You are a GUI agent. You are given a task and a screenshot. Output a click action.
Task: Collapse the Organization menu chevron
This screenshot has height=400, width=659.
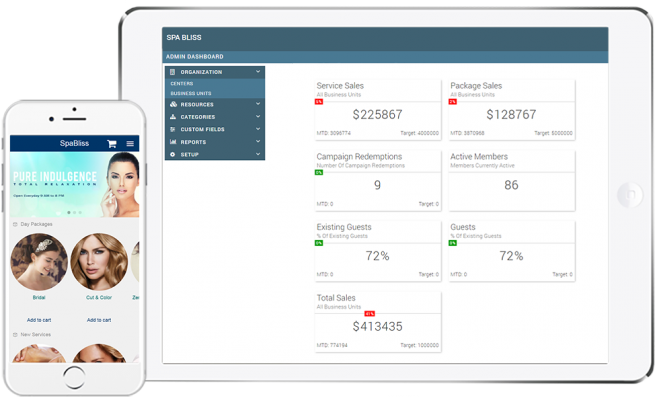[258, 72]
